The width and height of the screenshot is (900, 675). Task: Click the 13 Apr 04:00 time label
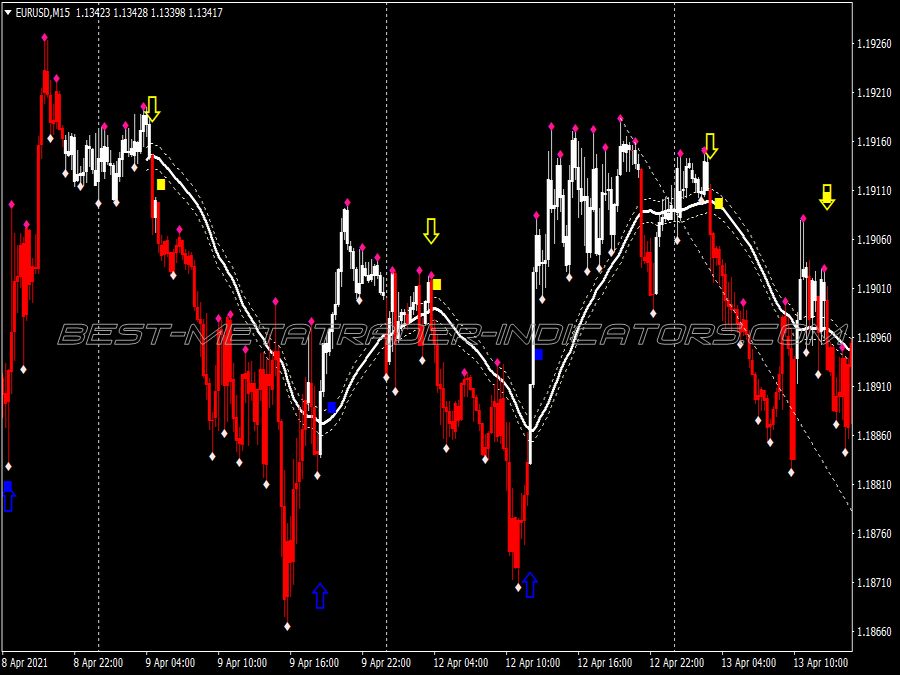point(748,663)
